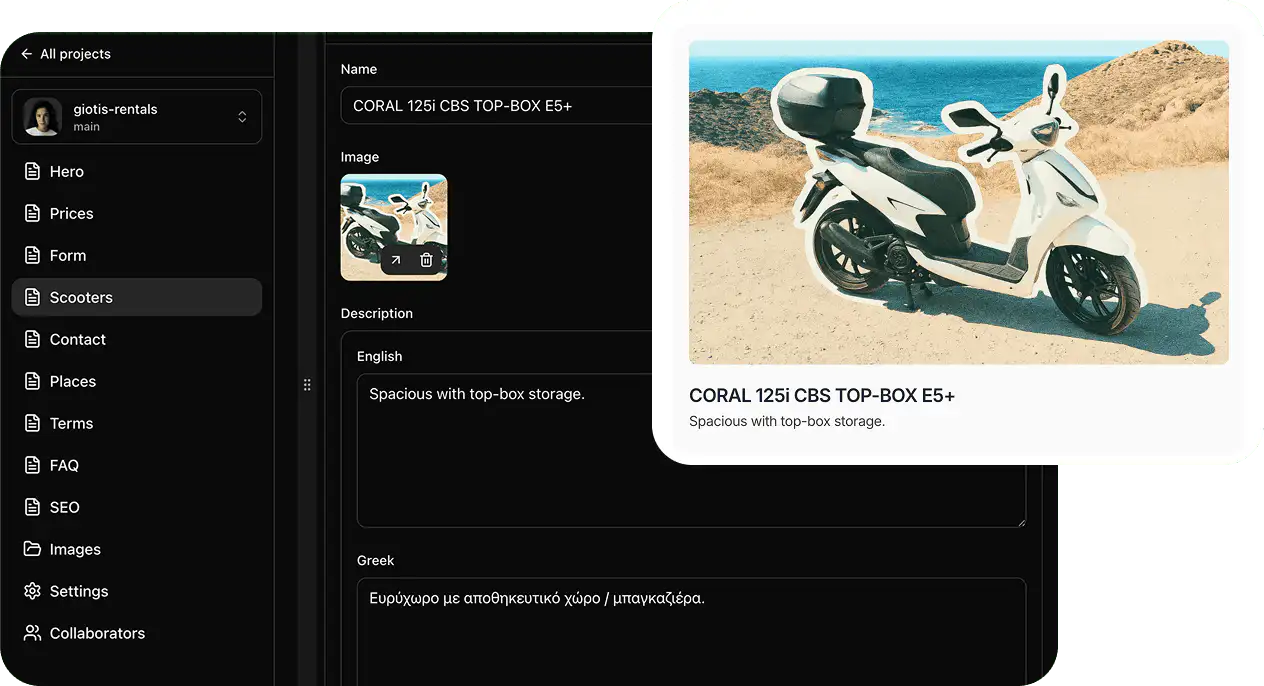Click the Form document icon
This screenshot has width=1264, height=686.
[33, 256]
